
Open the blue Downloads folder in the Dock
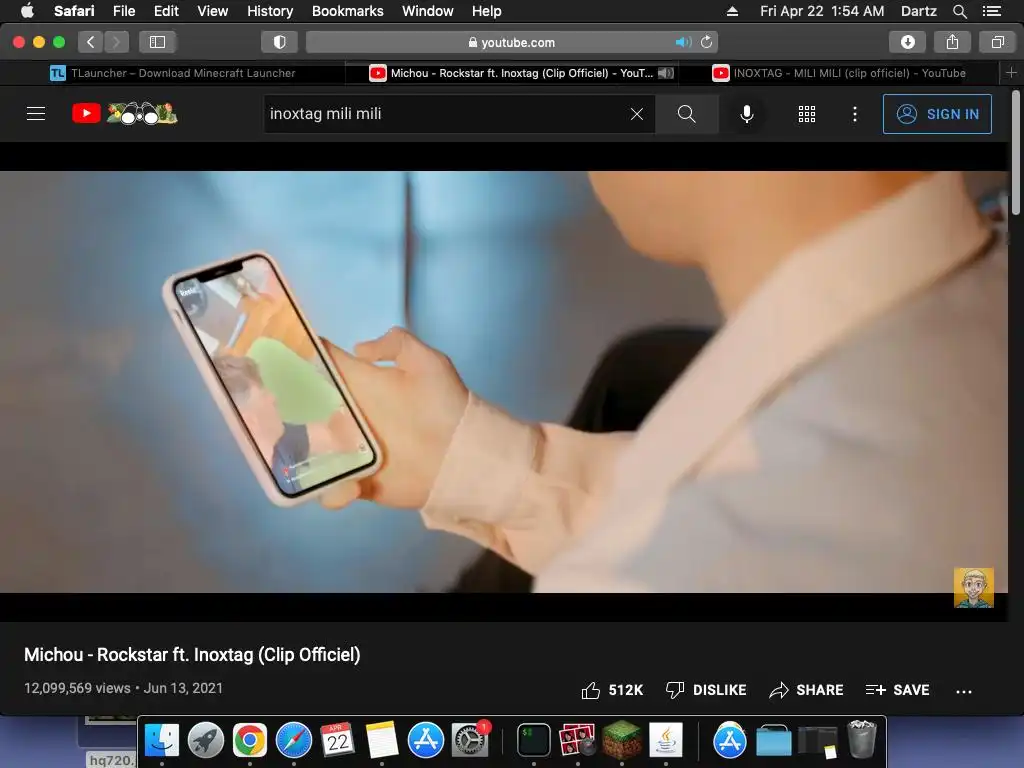pos(774,740)
